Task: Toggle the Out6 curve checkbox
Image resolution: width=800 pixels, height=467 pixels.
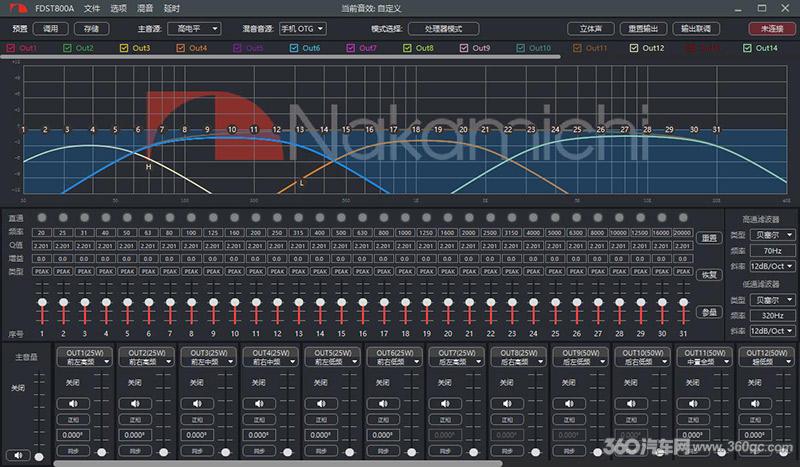Action: point(294,48)
